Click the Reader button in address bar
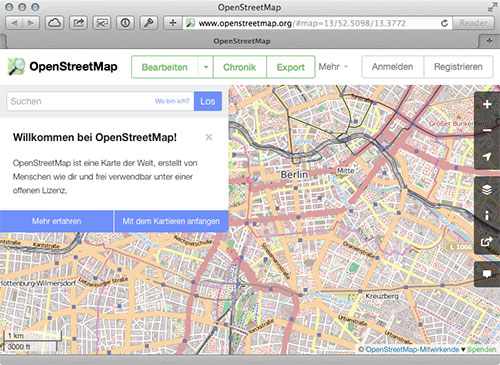The height and width of the screenshot is (365, 500). (x=473, y=23)
